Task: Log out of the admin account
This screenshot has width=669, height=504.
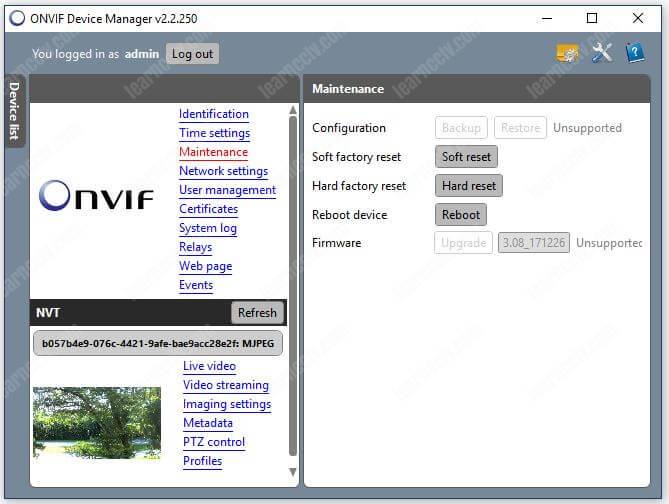Action: (192, 54)
